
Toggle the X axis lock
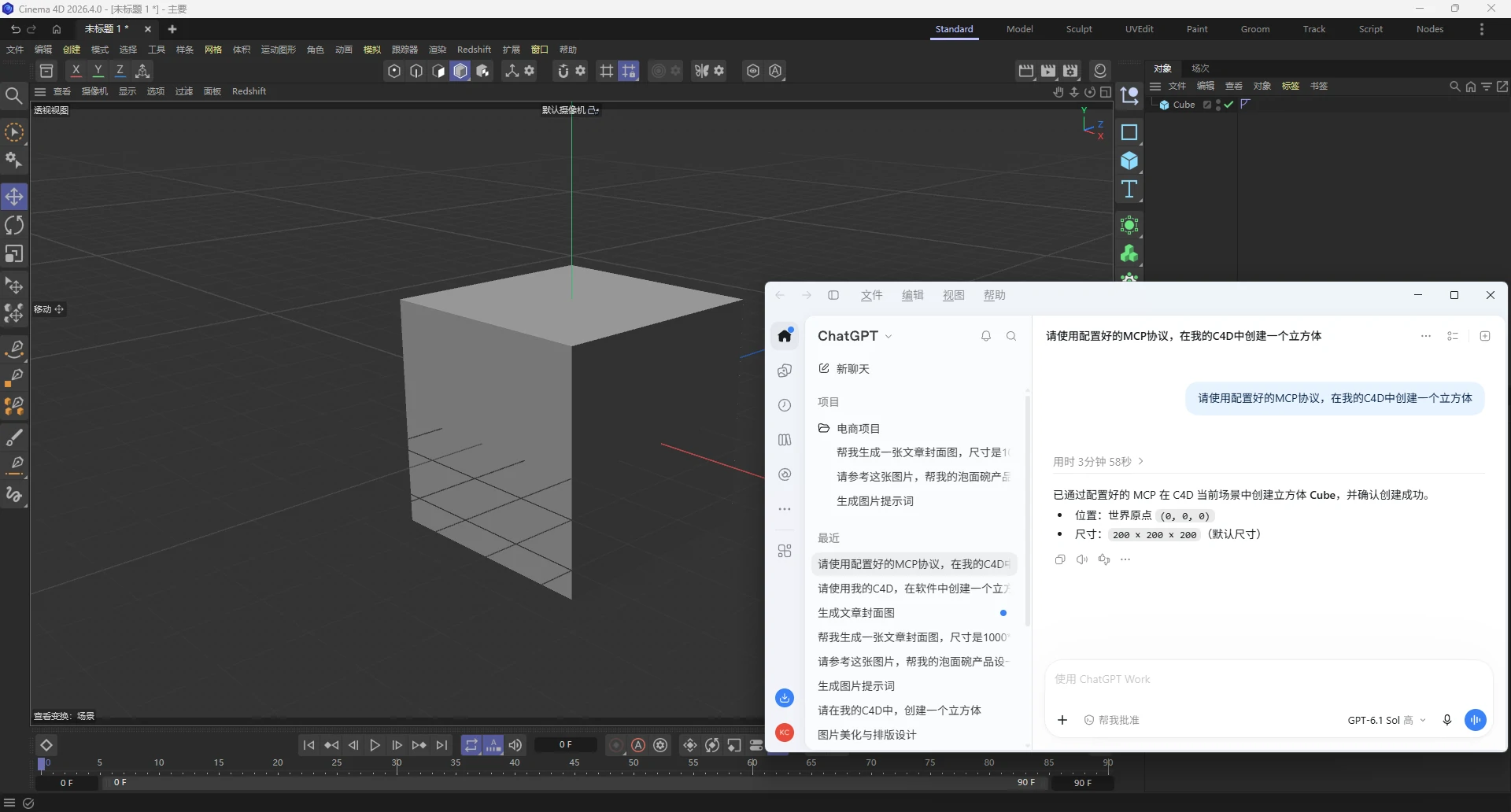76,71
